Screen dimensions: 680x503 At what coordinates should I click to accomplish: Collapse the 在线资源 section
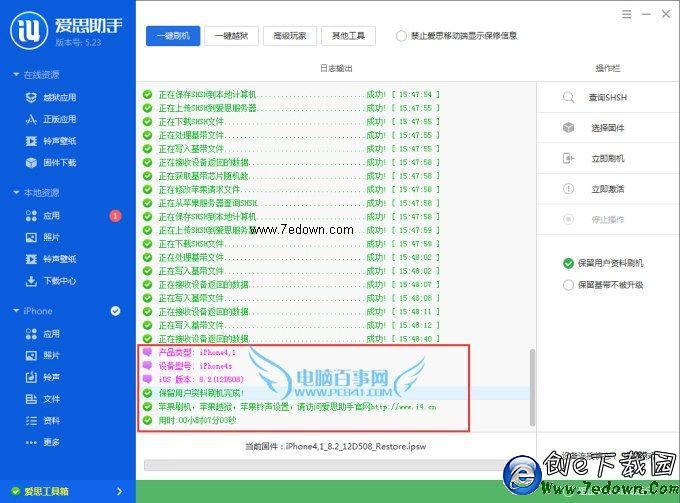[x=16, y=75]
